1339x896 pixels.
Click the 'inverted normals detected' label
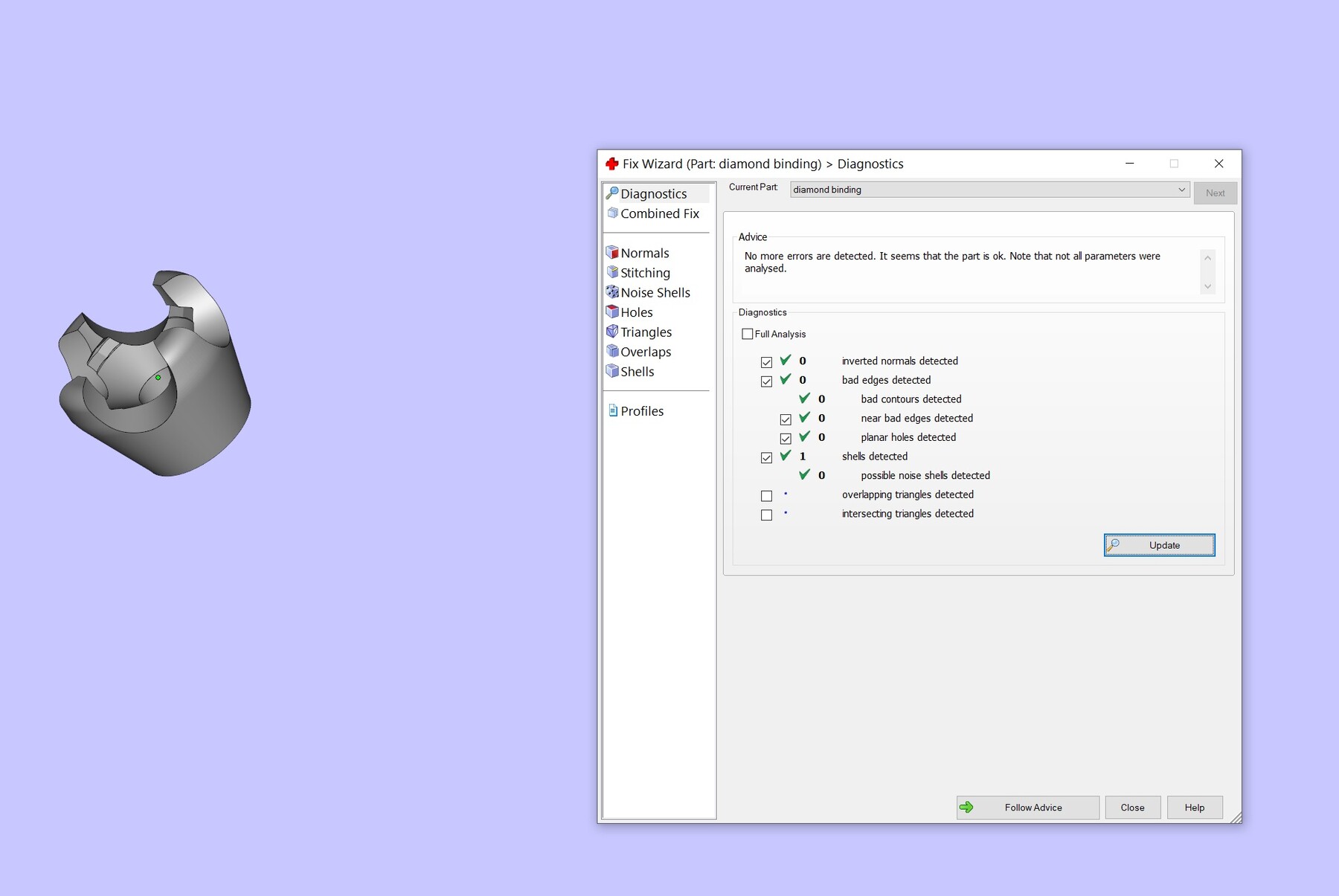pos(900,361)
